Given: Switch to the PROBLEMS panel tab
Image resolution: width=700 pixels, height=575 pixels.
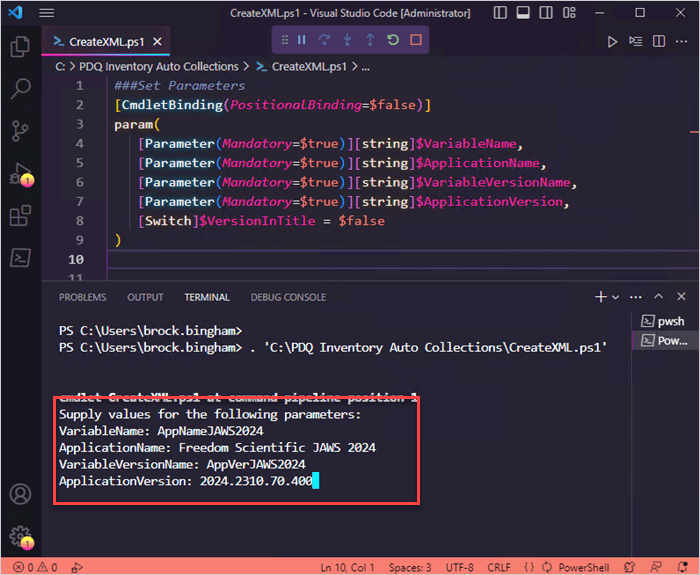Looking at the screenshot, I should pos(83,297).
